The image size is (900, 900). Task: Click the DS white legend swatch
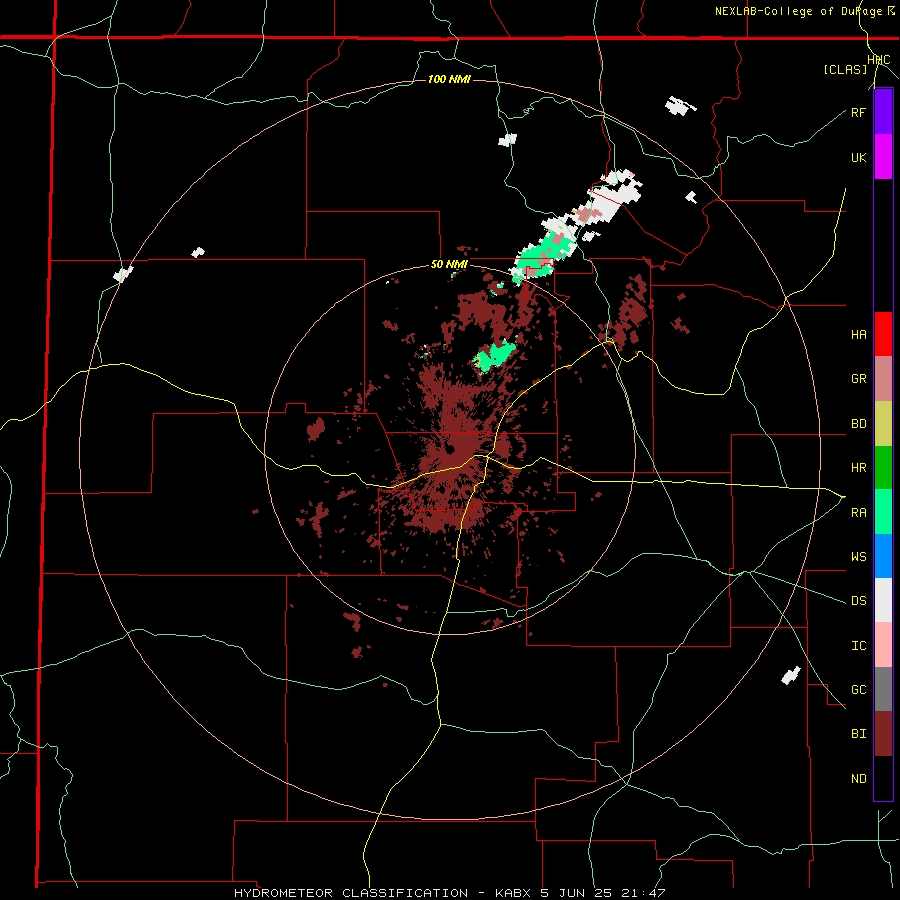883,600
